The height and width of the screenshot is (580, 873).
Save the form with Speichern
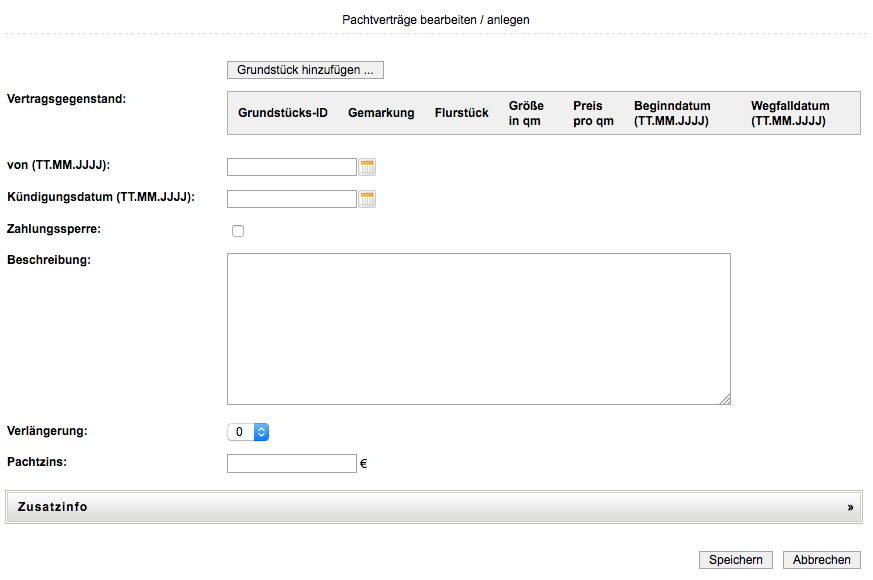pos(735,560)
